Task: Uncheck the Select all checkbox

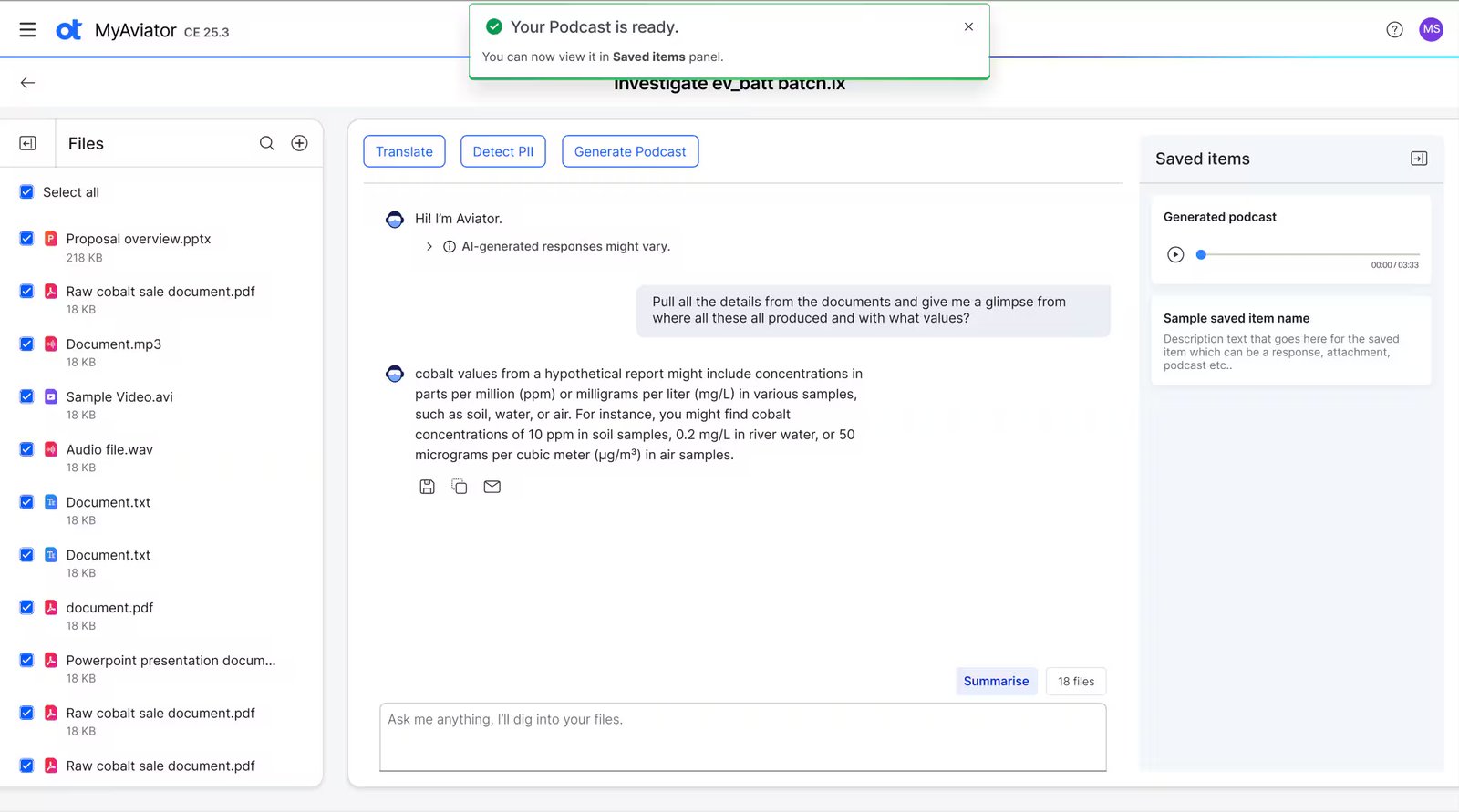Action: (26, 192)
